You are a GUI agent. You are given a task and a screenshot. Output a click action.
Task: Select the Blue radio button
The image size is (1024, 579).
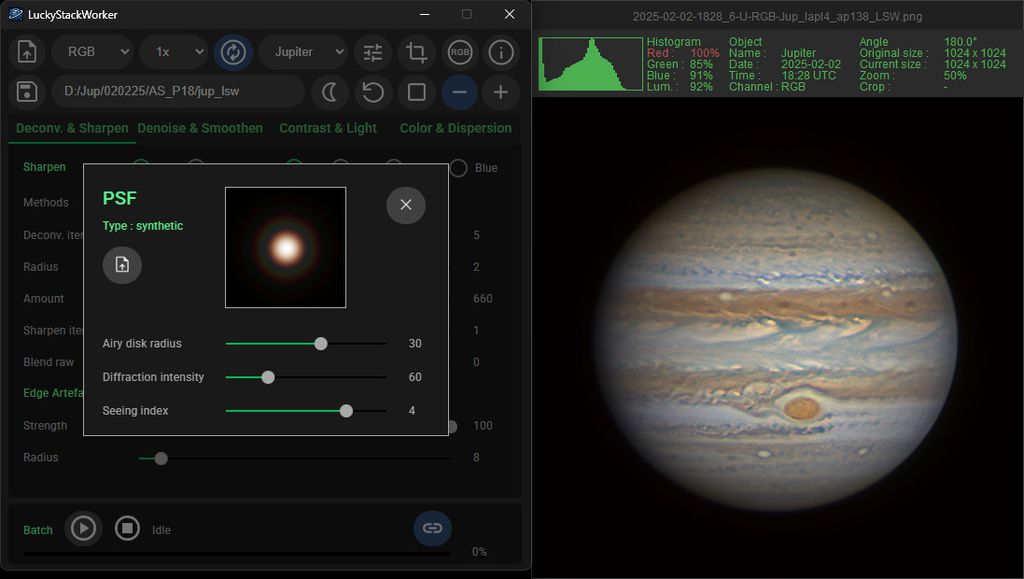click(x=458, y=168)
